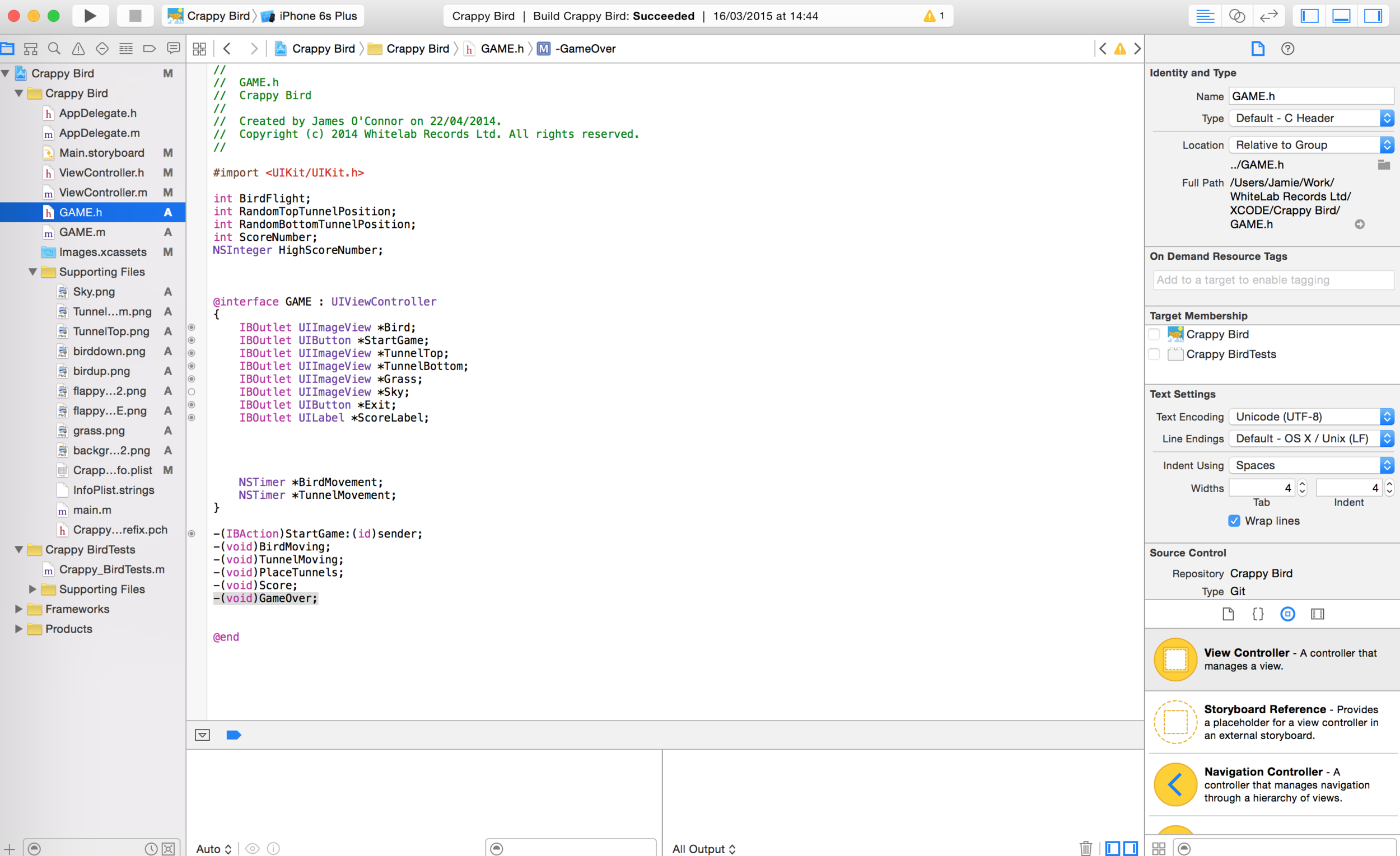The height and width of the screenshot is (856, 1400).
Task: Stop the running app
Action: (x=135, y=16)
